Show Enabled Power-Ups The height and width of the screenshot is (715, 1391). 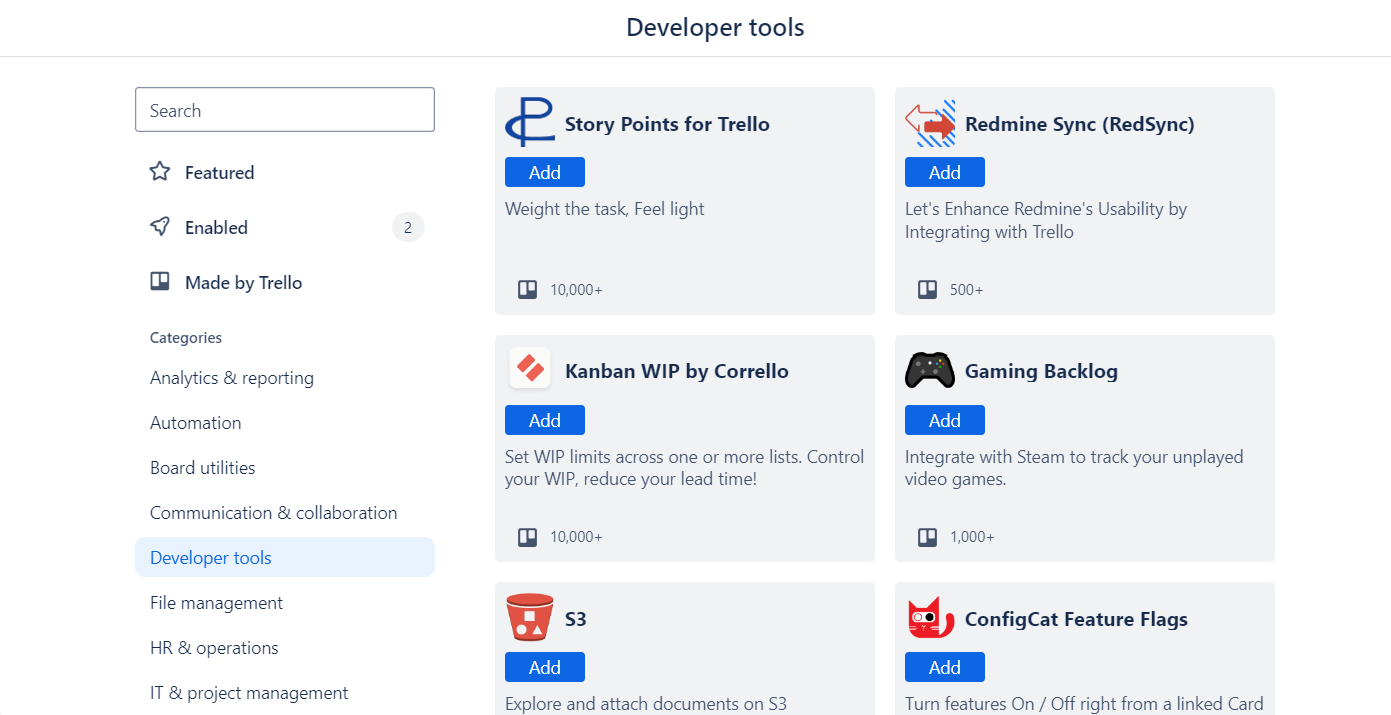[285, 227]
